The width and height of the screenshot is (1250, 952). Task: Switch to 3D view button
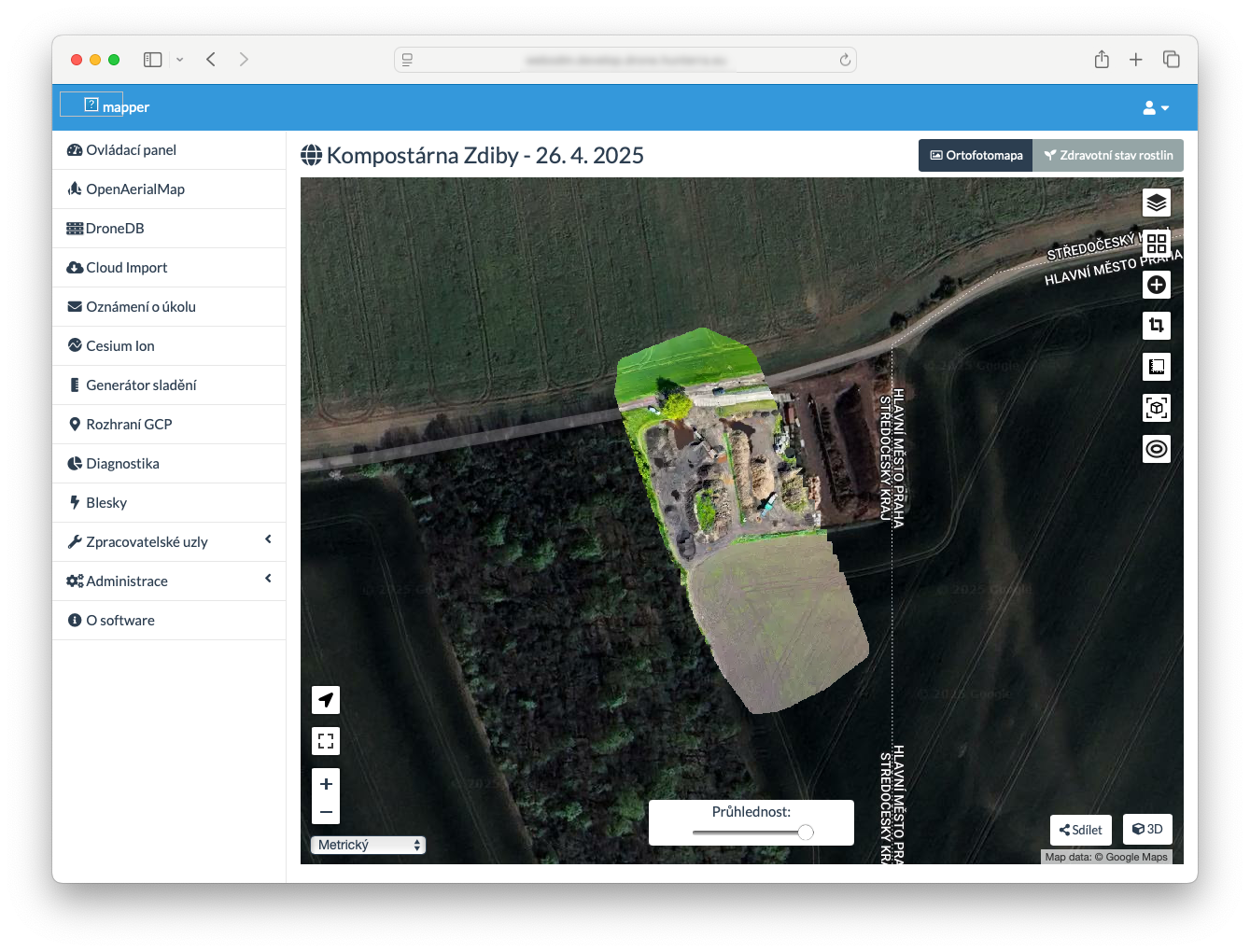click(x=1146, y=829)
